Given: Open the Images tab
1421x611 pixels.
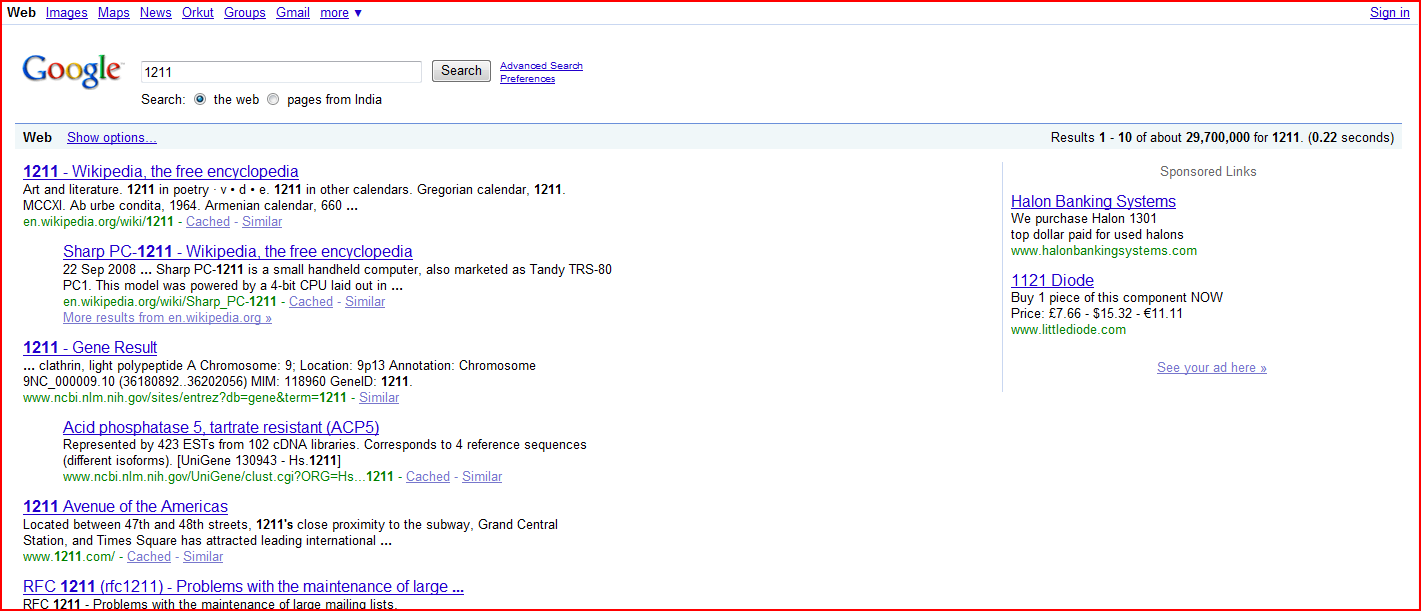Looking at the screenshot, I should point(66,13).
